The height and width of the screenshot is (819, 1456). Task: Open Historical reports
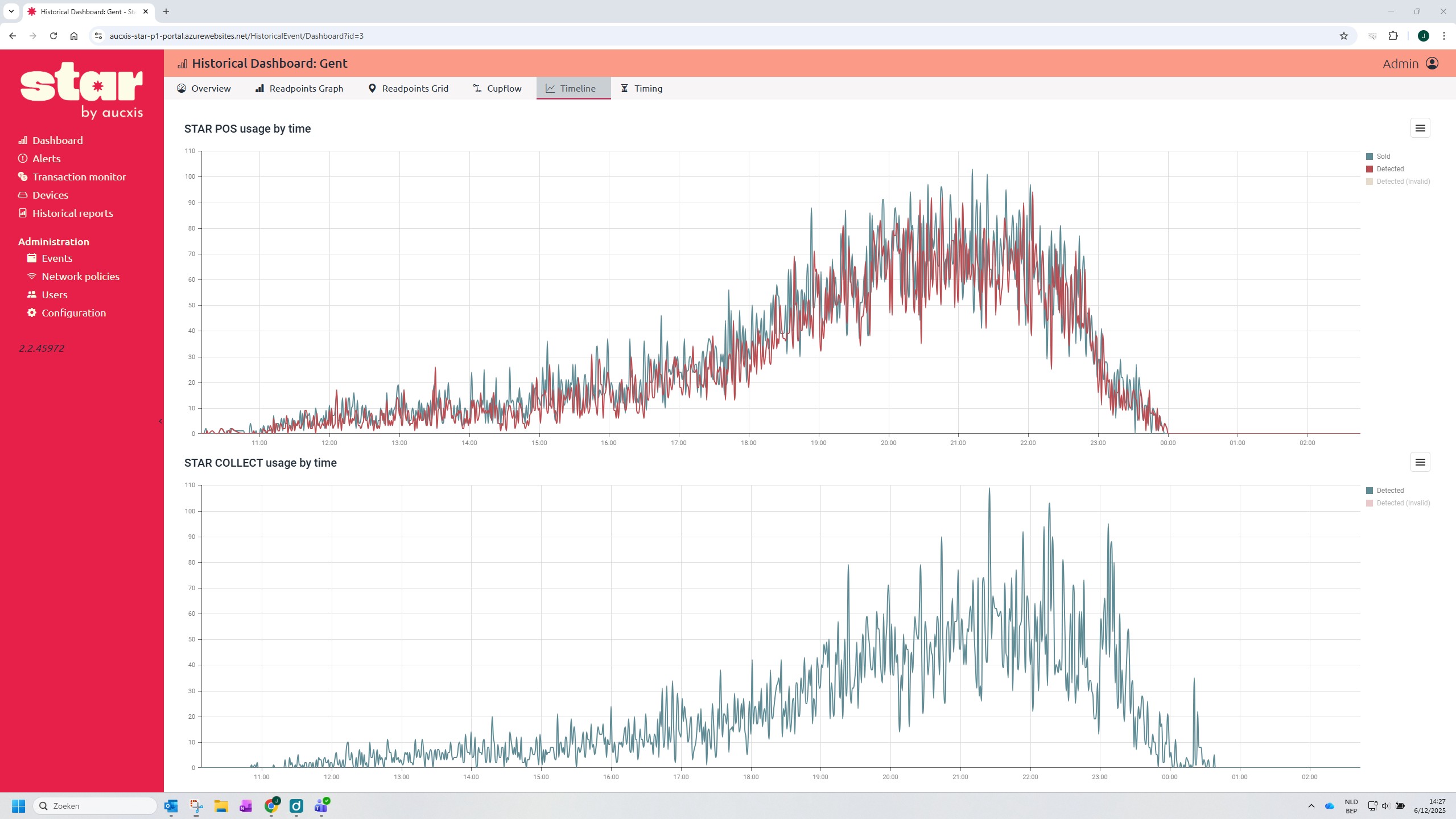(x=72, y=213)
